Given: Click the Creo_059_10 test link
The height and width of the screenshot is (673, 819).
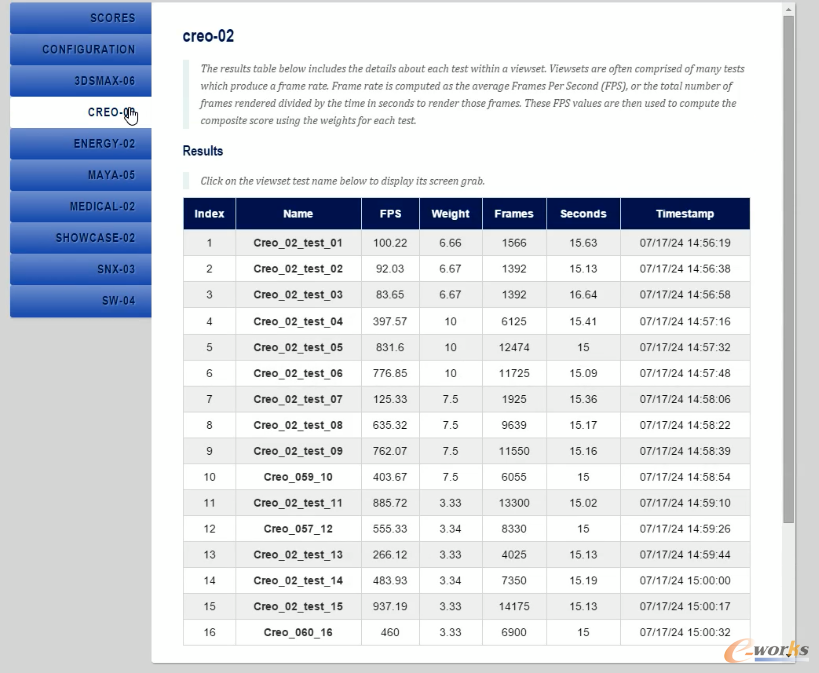Looking at the screenshot, I should (298, 477).
